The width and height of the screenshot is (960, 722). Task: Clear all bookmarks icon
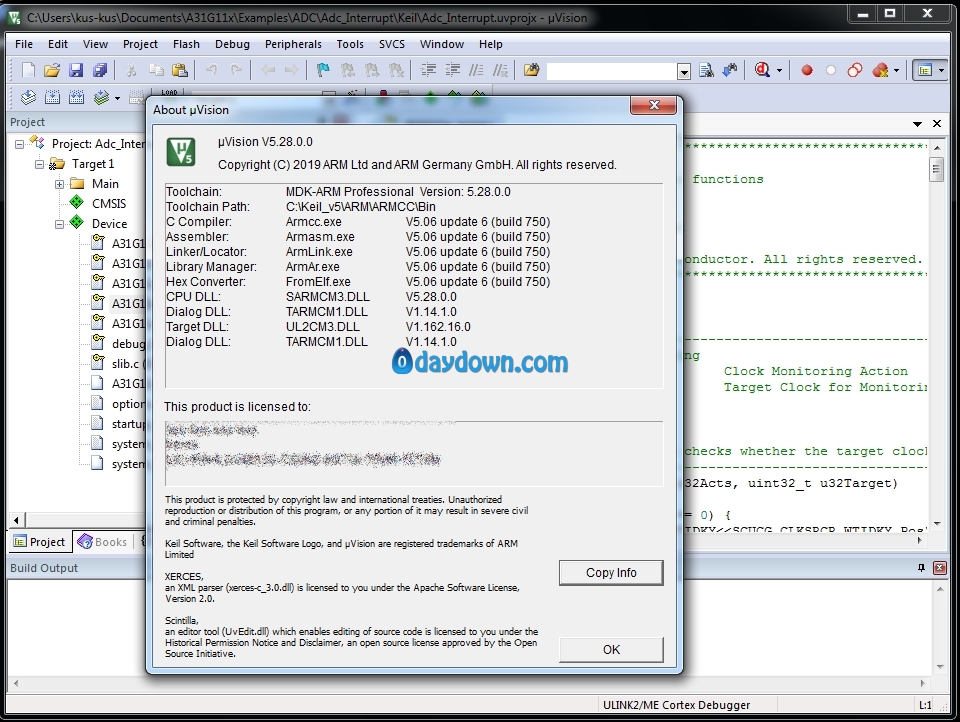(x=396, y=70)
